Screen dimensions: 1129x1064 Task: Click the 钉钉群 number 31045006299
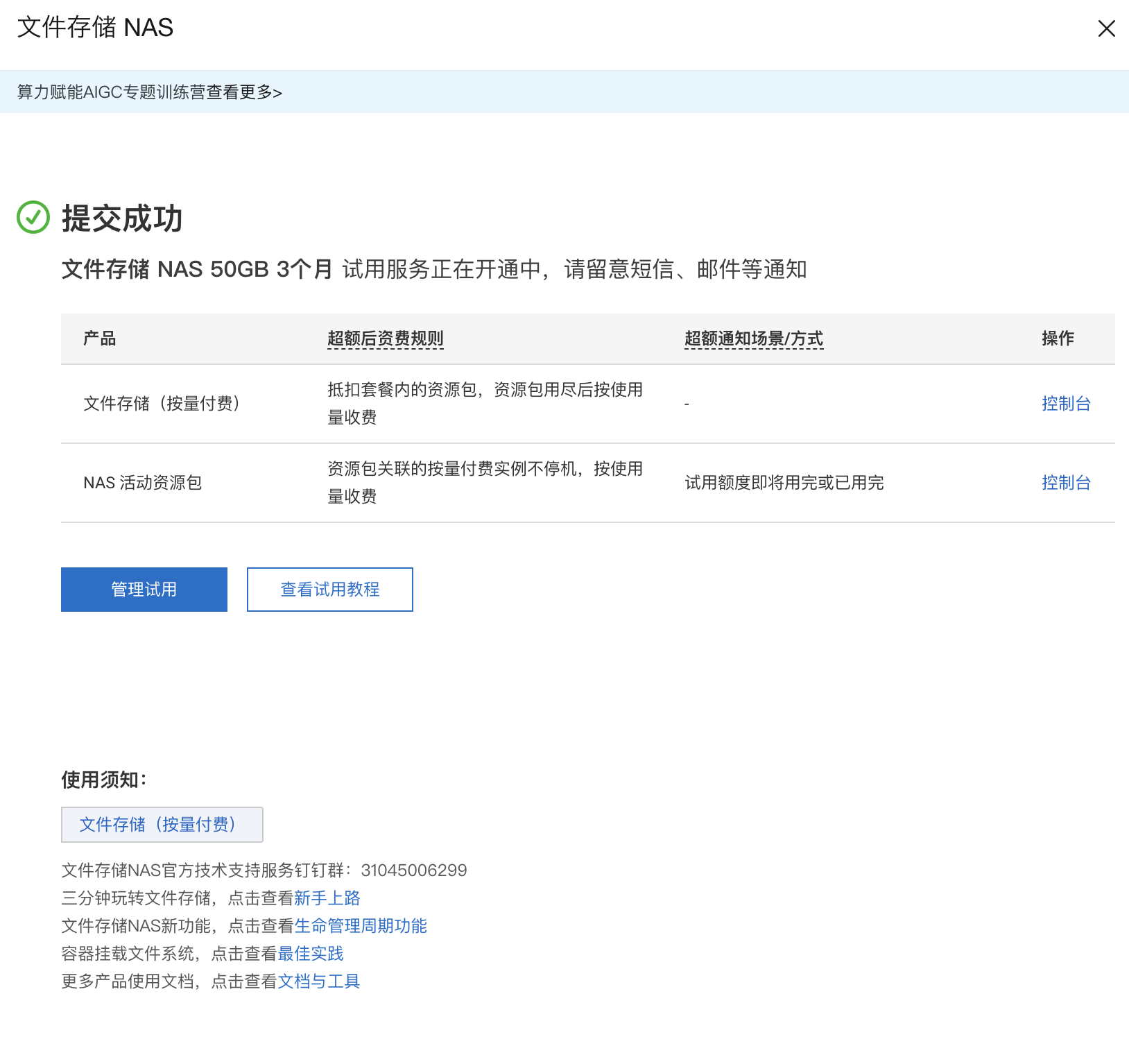[x=414, y=870]
